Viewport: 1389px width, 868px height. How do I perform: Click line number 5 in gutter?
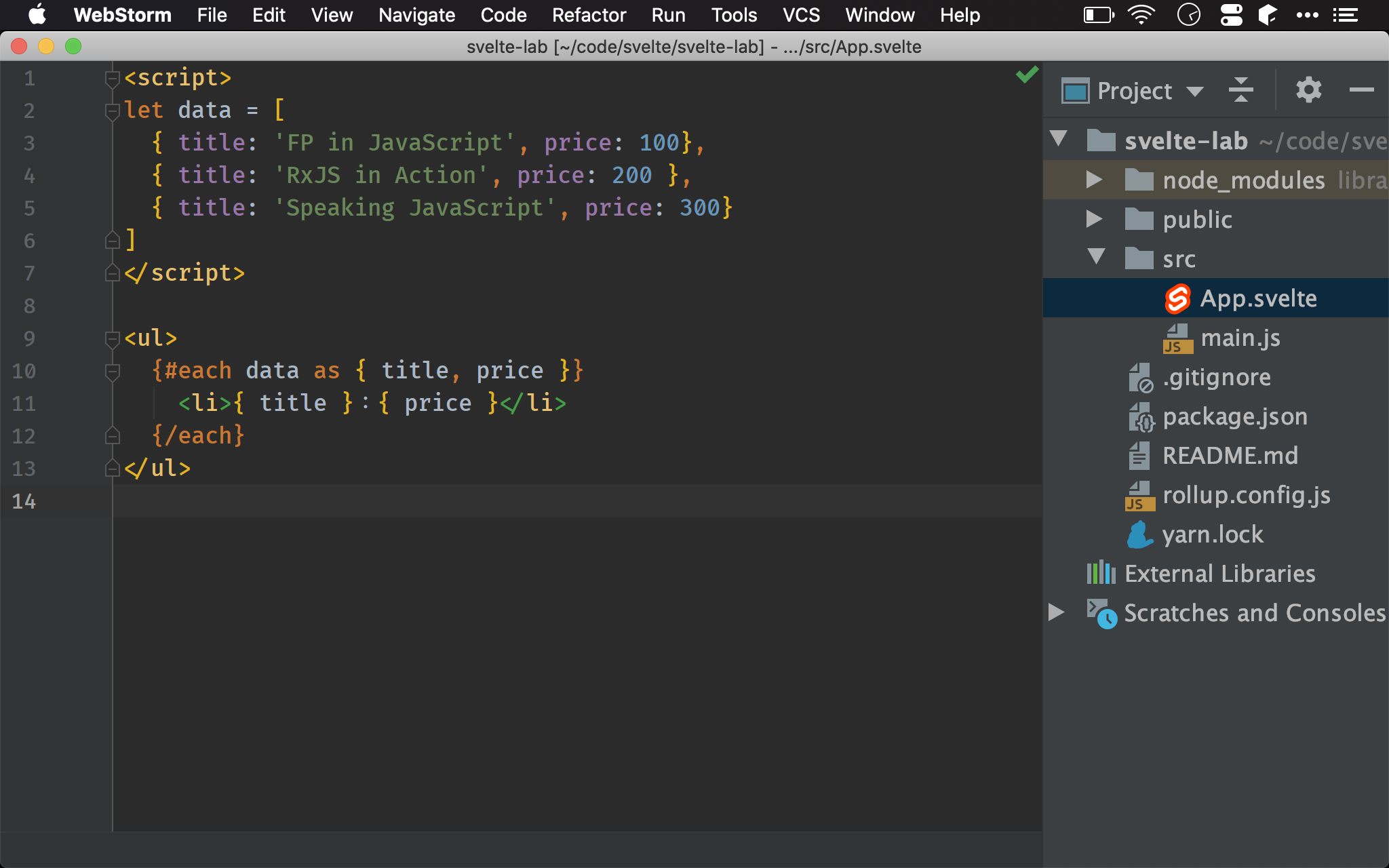point(29,208)
